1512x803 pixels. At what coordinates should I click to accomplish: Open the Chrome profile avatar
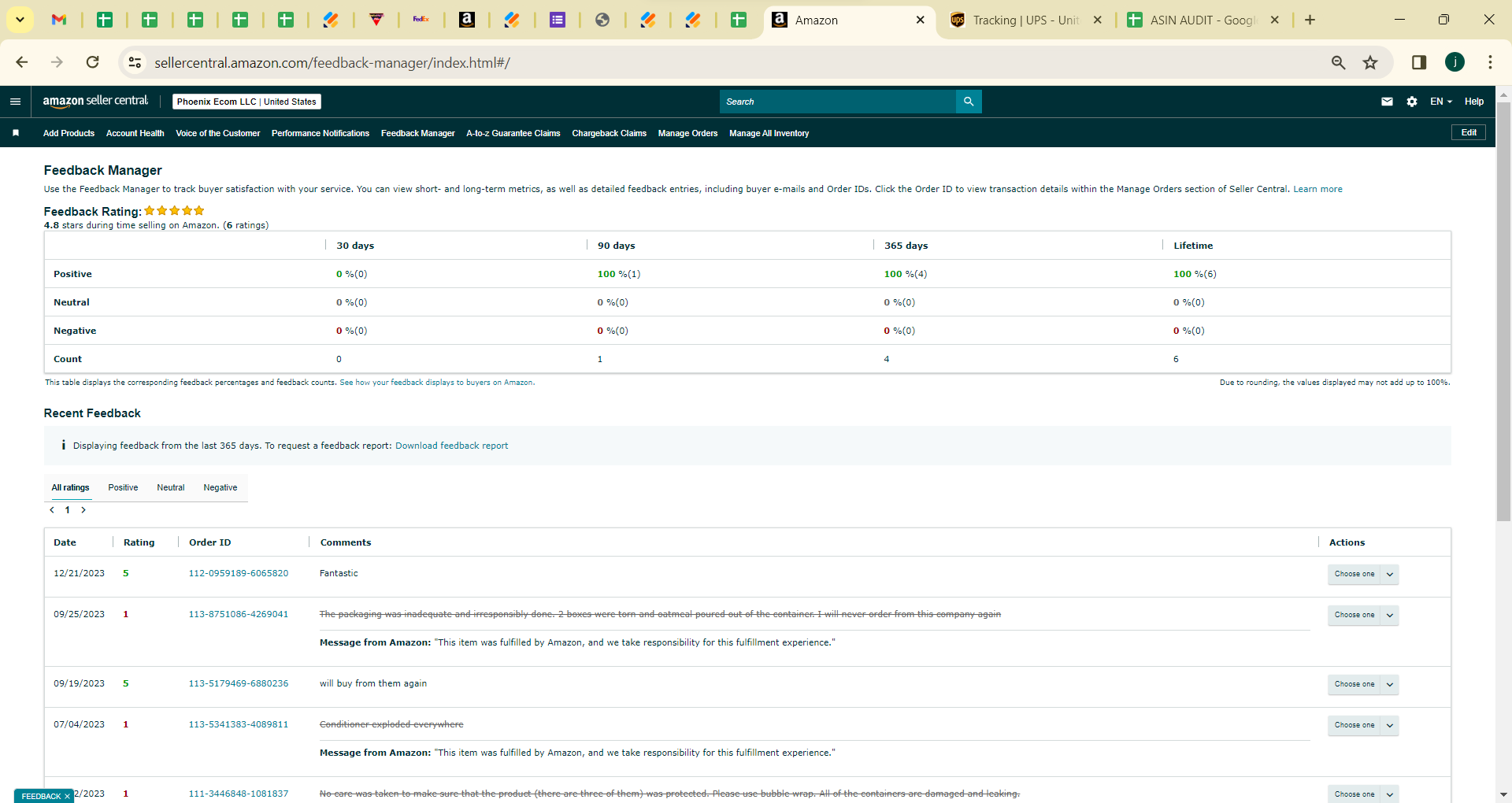pos(1455,62)
